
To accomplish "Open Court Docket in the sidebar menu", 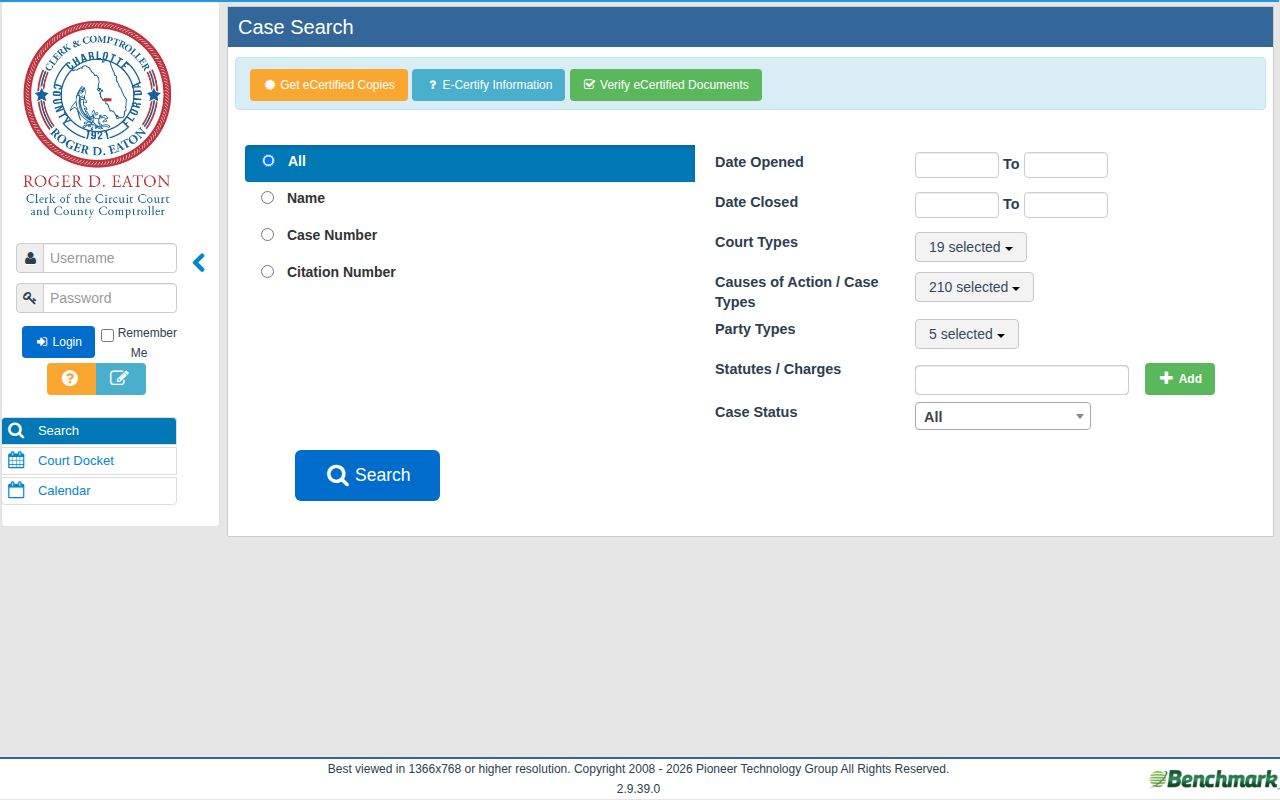I will point(89,461).
